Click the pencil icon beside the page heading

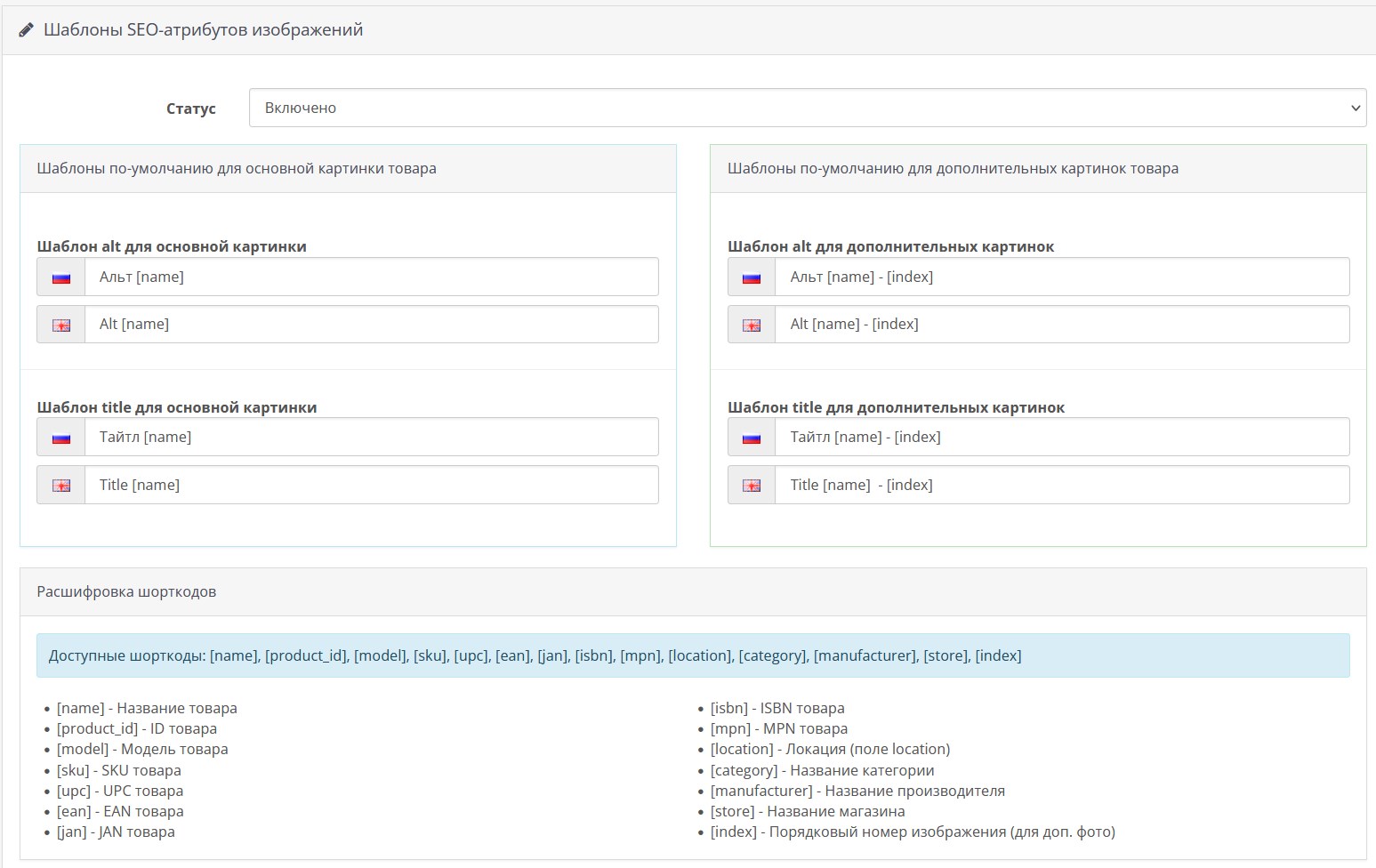[x=27, y=30]
